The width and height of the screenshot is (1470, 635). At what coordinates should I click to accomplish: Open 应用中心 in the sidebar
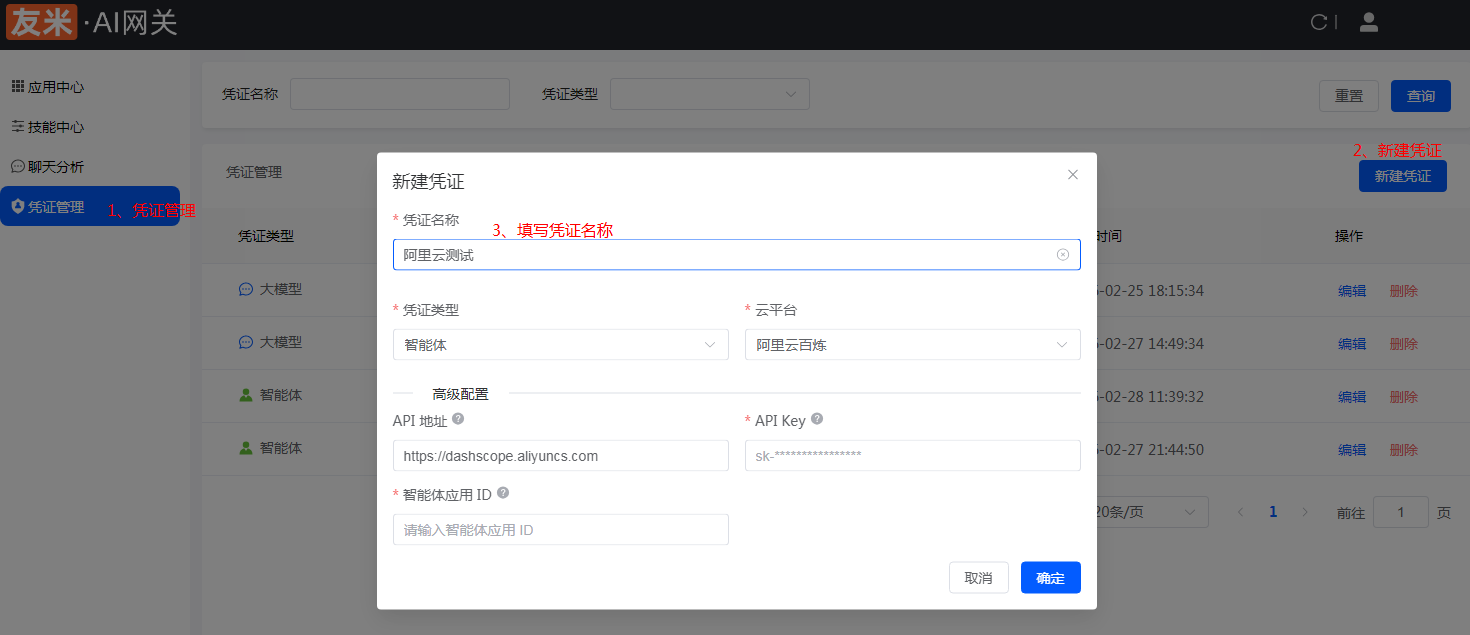(x=56, y=87)
